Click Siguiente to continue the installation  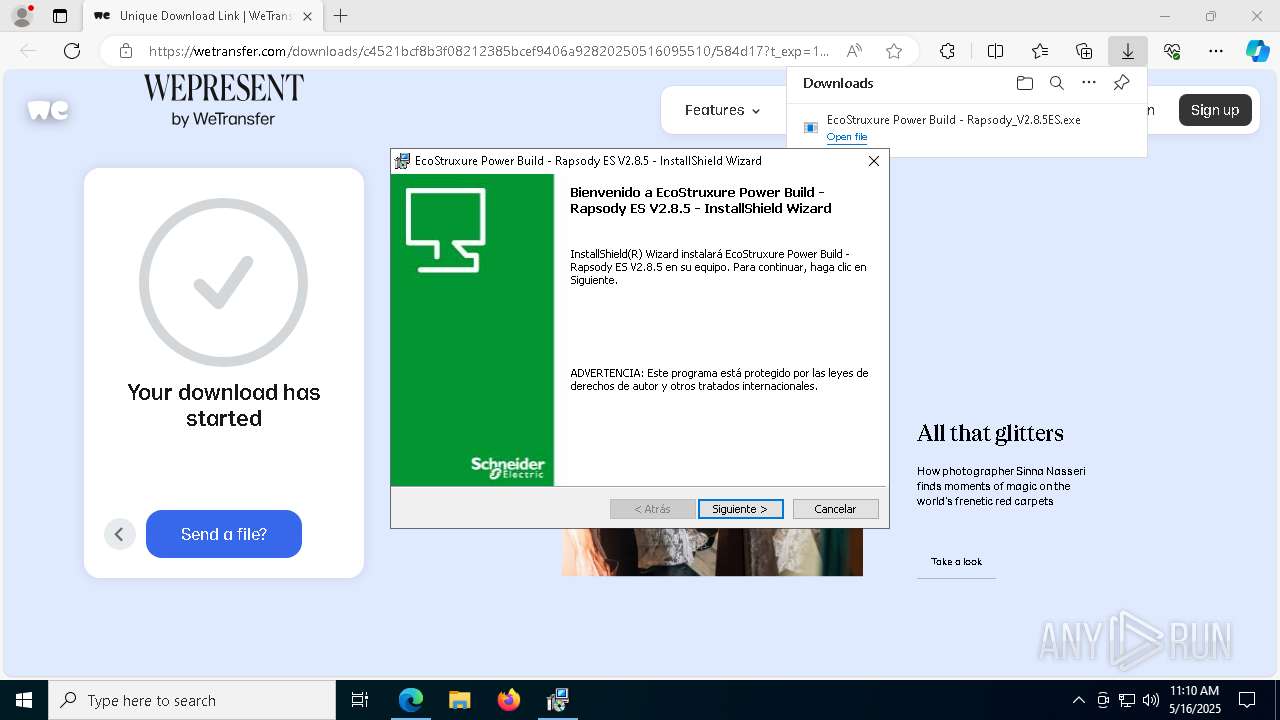pyautogui.click(x=740, y=509)
